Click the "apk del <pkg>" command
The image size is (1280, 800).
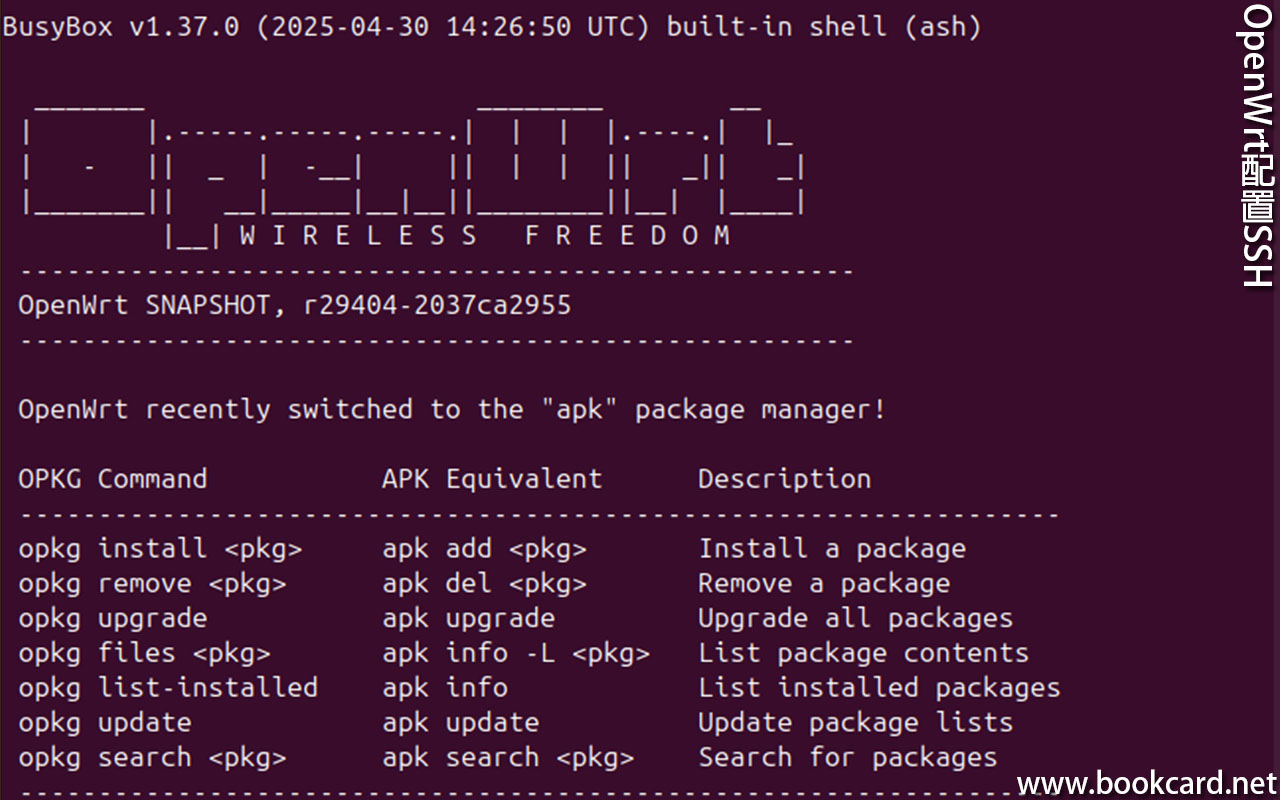click(x=484, y=584)
